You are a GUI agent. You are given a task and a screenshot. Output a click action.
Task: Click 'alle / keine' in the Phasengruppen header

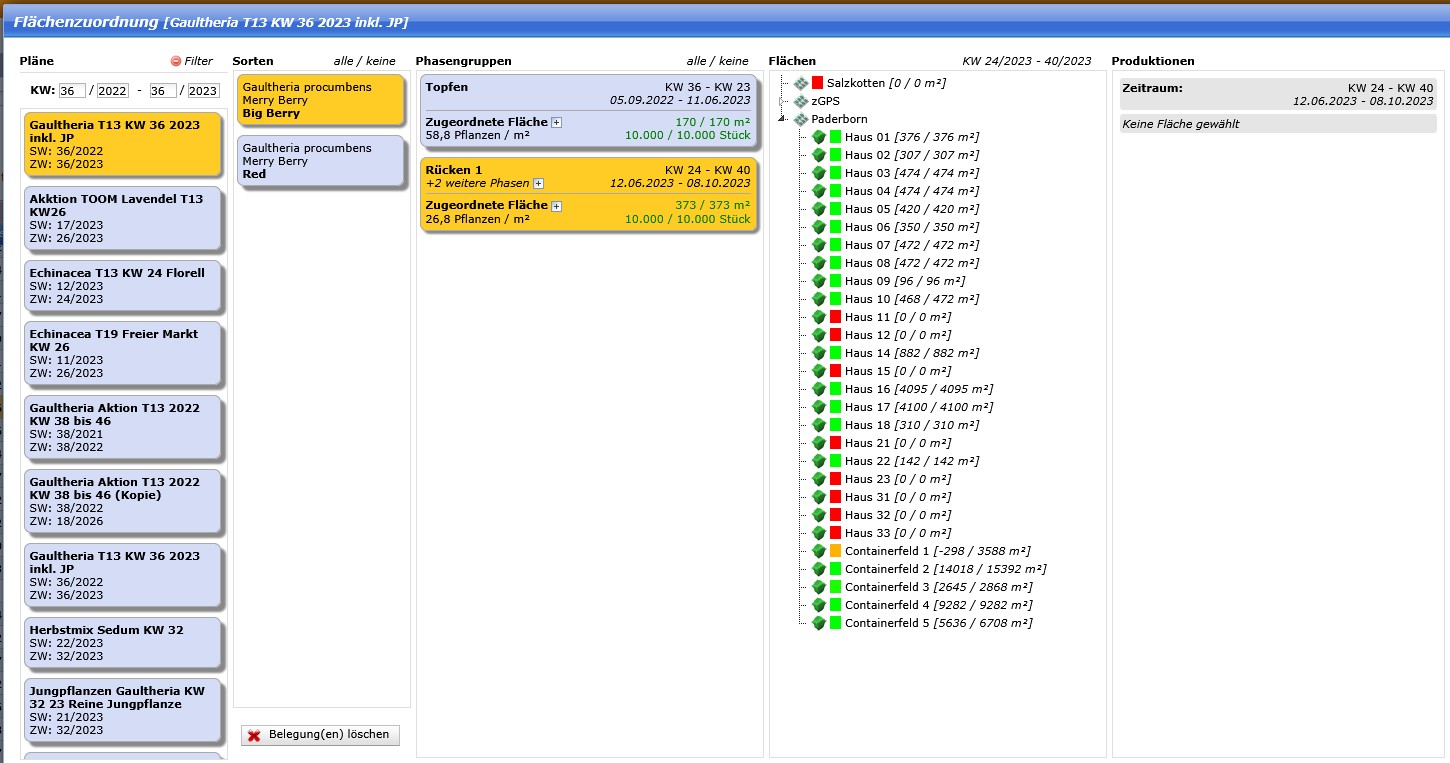click(717, 61)
